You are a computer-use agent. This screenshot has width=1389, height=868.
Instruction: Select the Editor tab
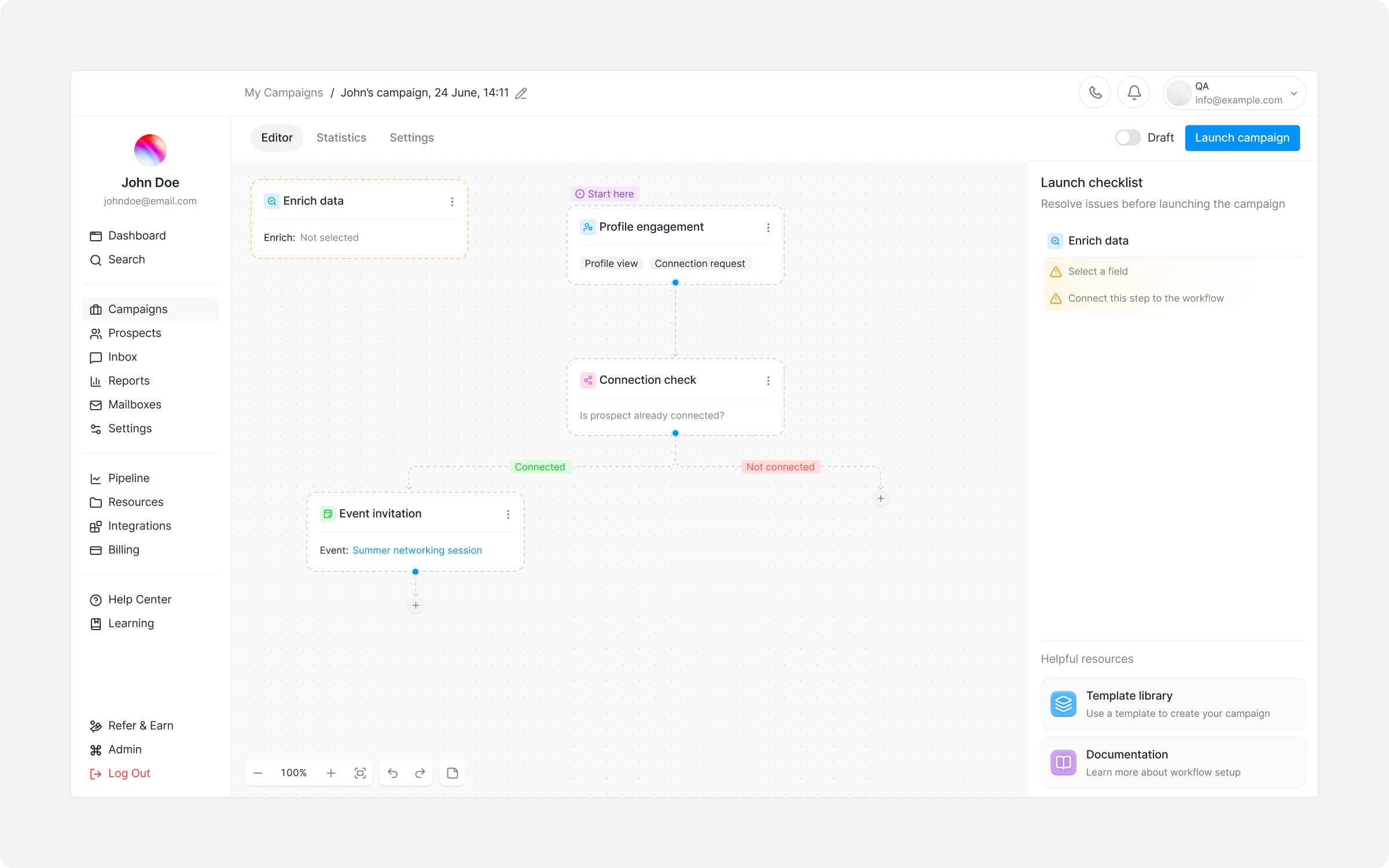277,138
